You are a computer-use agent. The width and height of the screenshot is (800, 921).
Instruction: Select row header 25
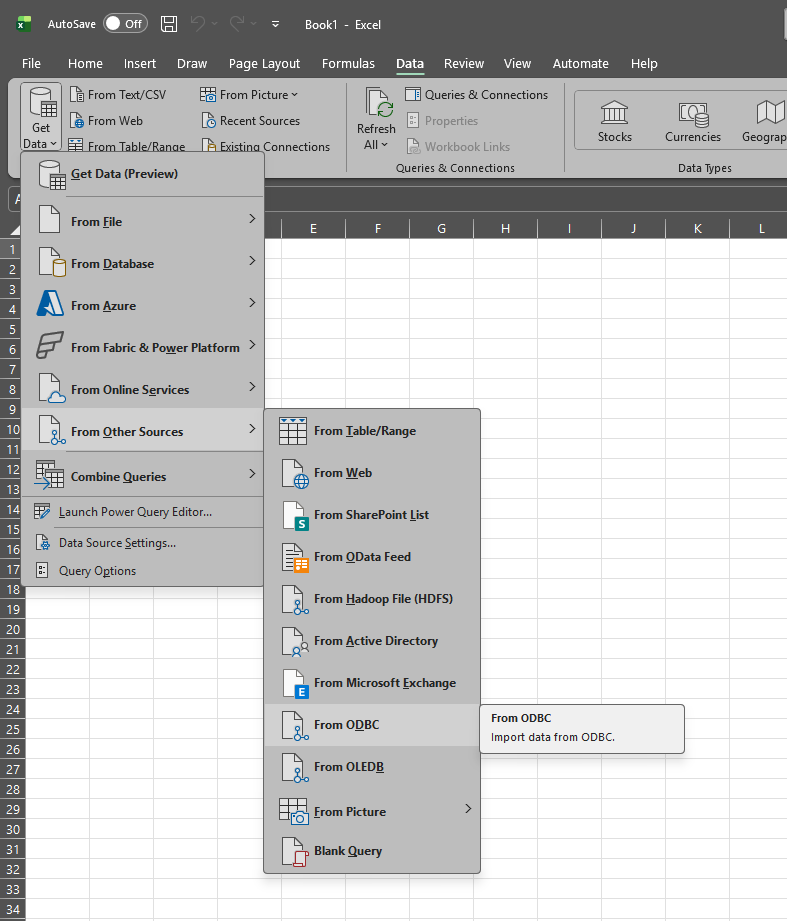click(12, 730)
